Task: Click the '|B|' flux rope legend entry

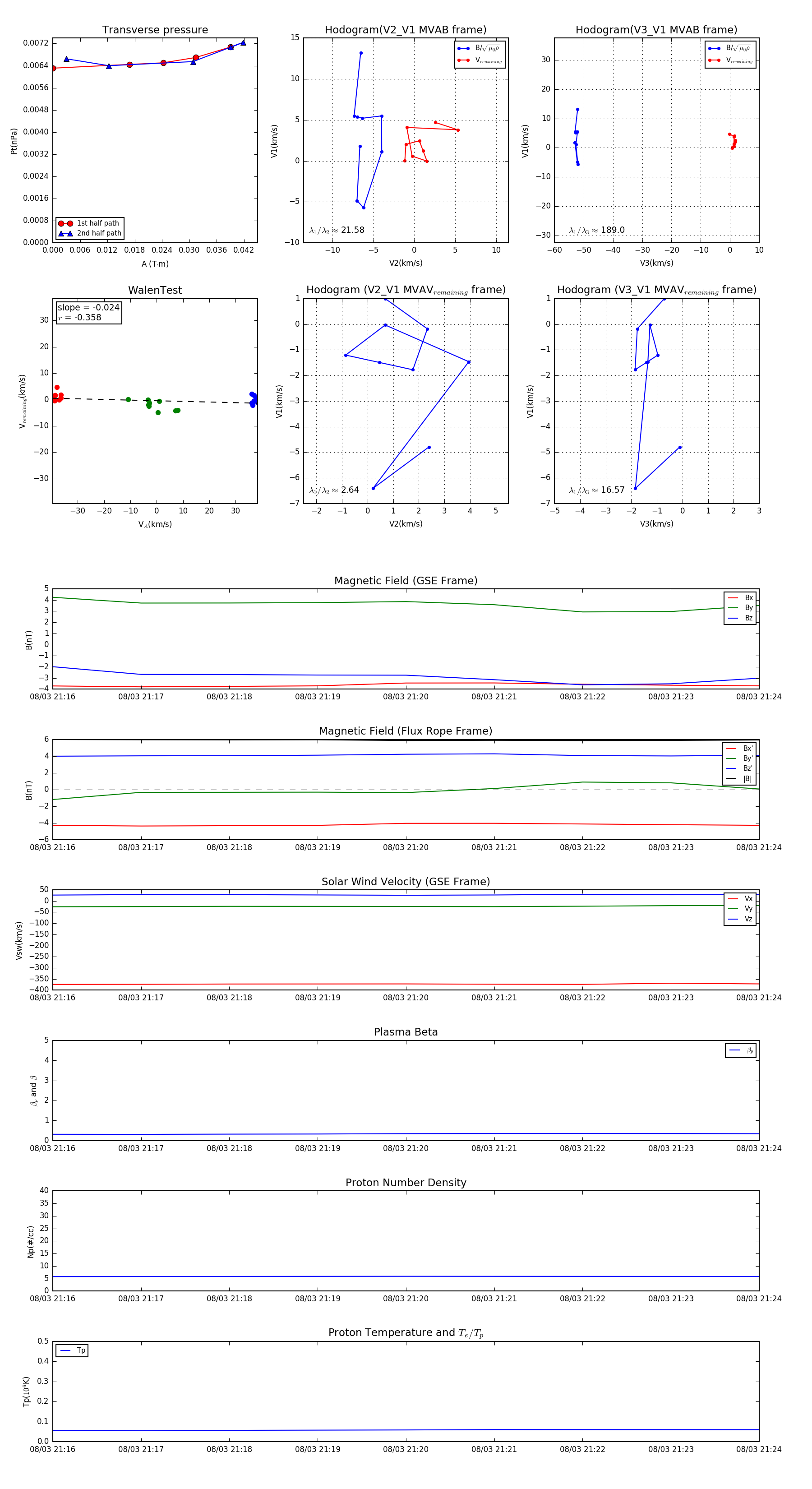Action: 740,779
